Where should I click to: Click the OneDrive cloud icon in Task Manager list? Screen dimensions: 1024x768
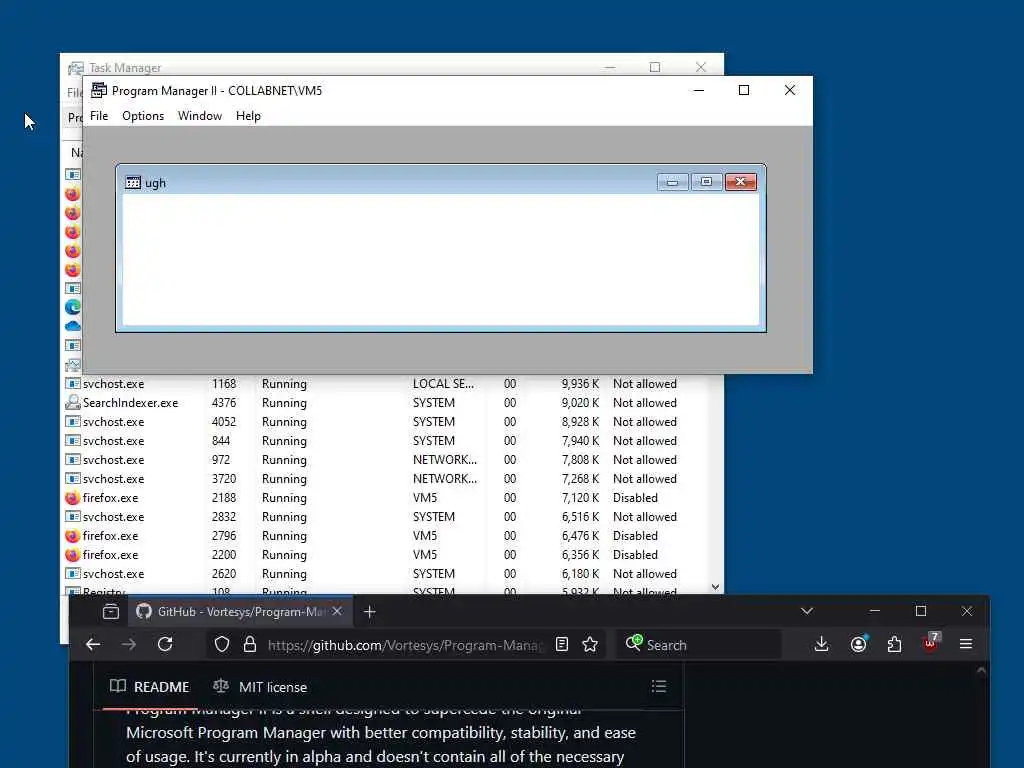pos(73,325)
